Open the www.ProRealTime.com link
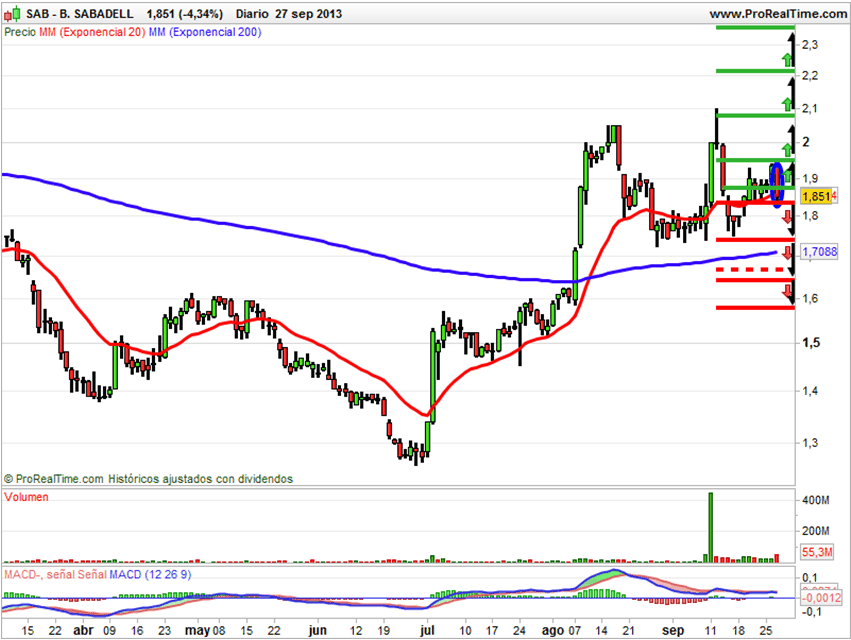Image resolution: width=851 pixels, height=640 pixels. [x=778, y=14]
